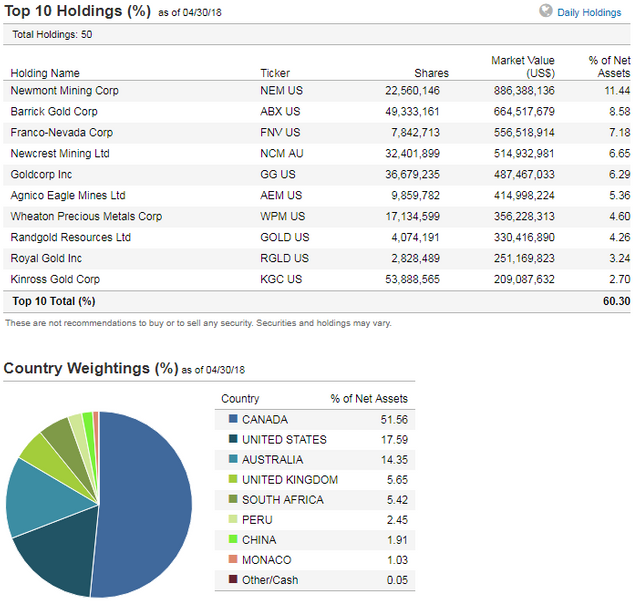This screenshot has height=609, width=640.
Task: Click the NEM US ticker
Action: pyautogui.click(x=282, y=91)
